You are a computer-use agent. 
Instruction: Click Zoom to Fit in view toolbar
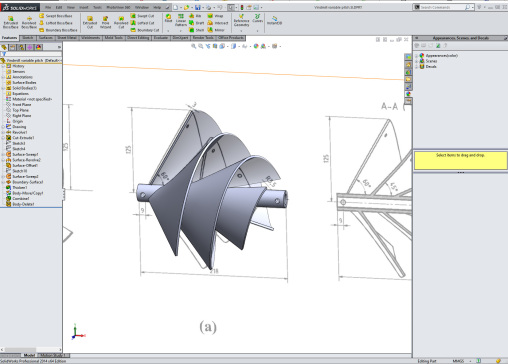click(193, 46)
